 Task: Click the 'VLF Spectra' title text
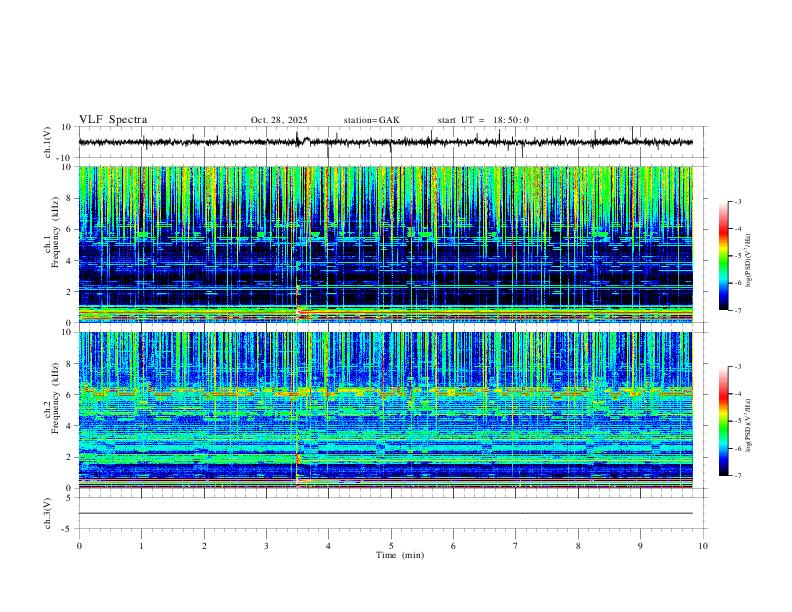coord(113,120)
